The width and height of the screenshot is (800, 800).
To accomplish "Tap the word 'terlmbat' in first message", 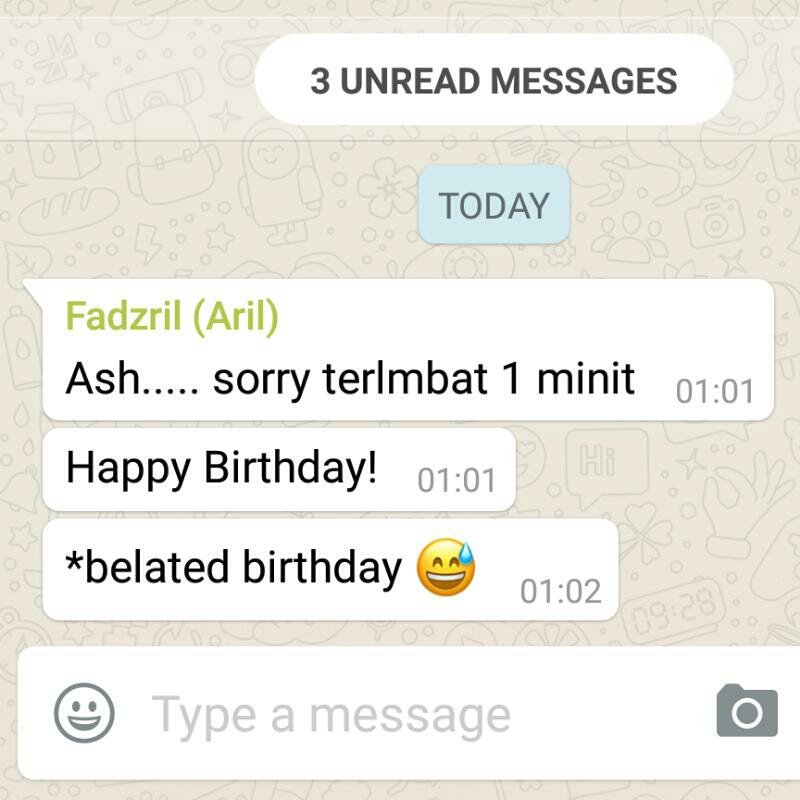I will pyautogui.click(x=405, y=379).
